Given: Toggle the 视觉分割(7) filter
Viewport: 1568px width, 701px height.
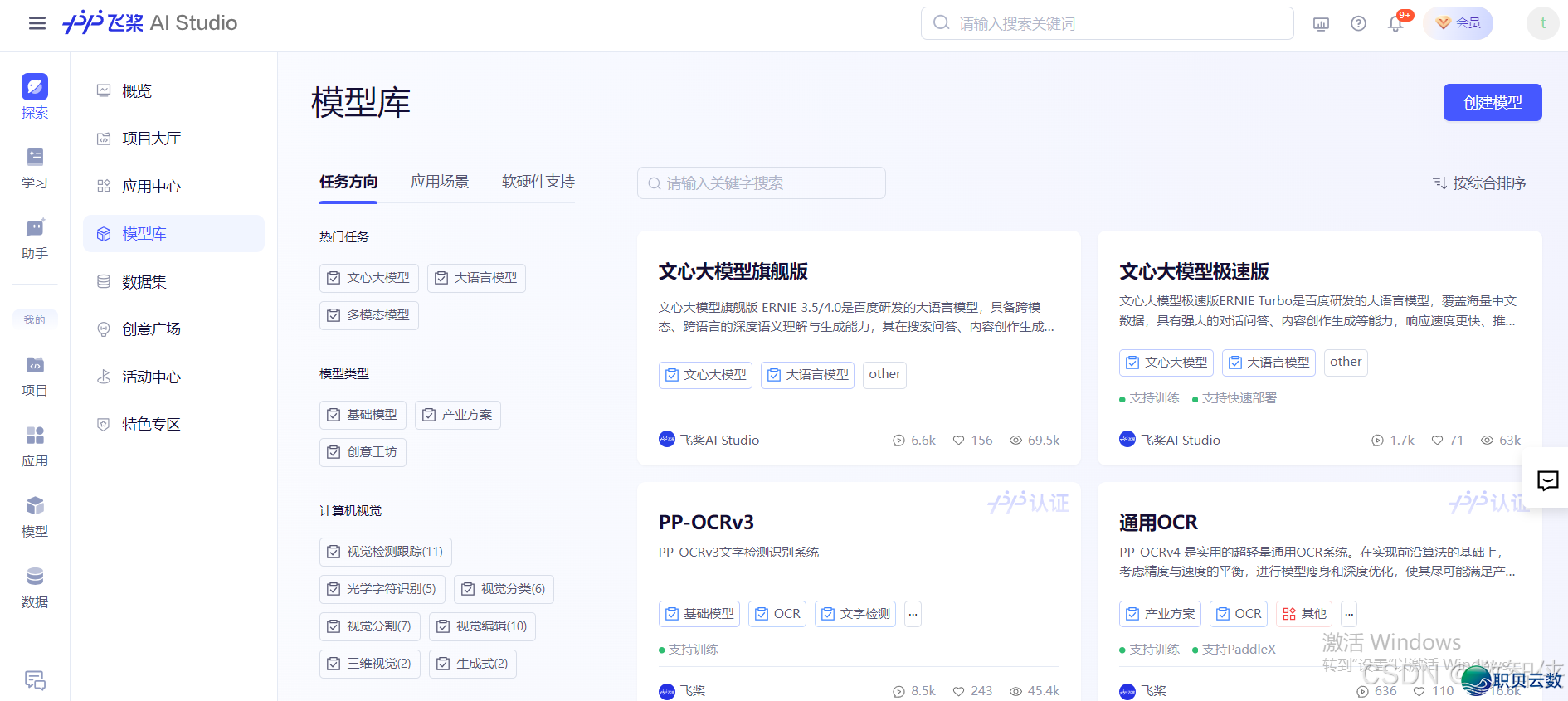Looking at the screenshot, I should tap(370, 626).
